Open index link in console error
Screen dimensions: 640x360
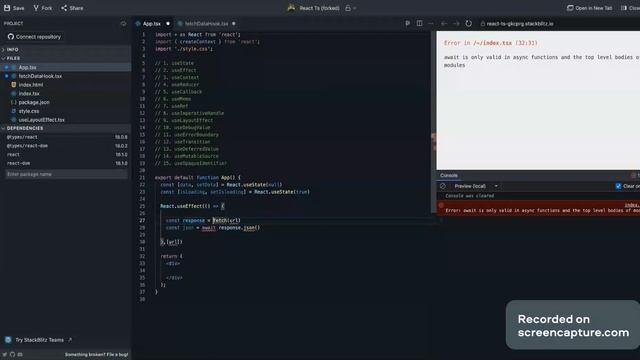[632, 205]
